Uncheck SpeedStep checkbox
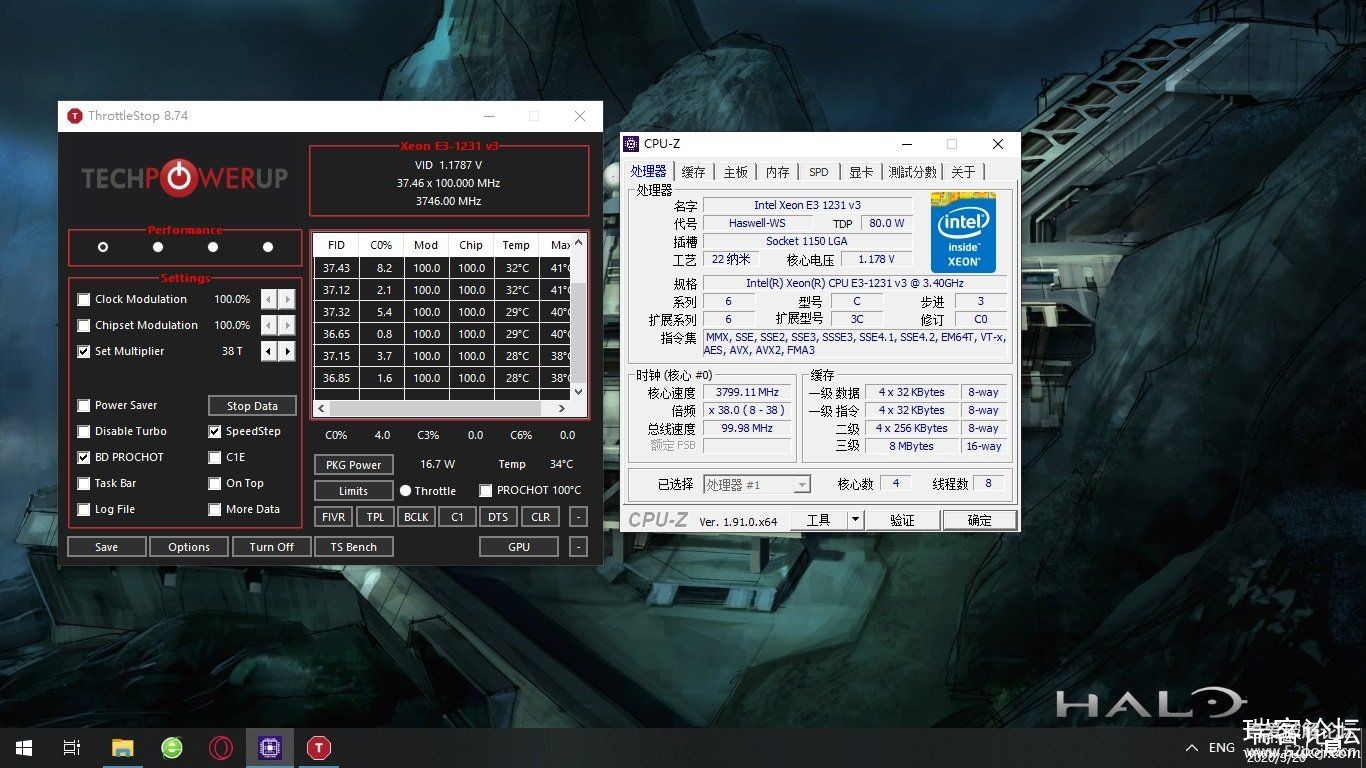The height and width of the screenshot is (768, 1366). (215, 431)
